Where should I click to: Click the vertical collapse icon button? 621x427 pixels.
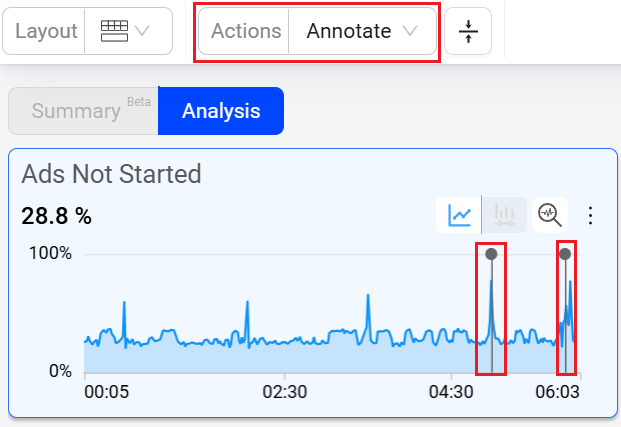pyautogui.click(x=468, y=31)
